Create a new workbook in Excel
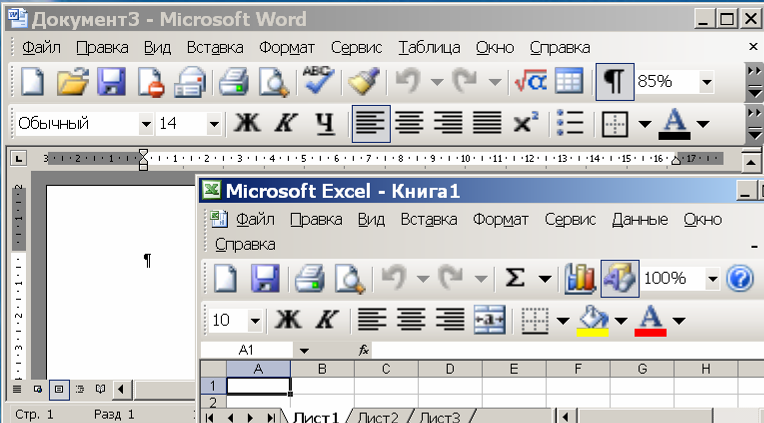The height and width of the screenshot is (423, 764). (226, 278)
